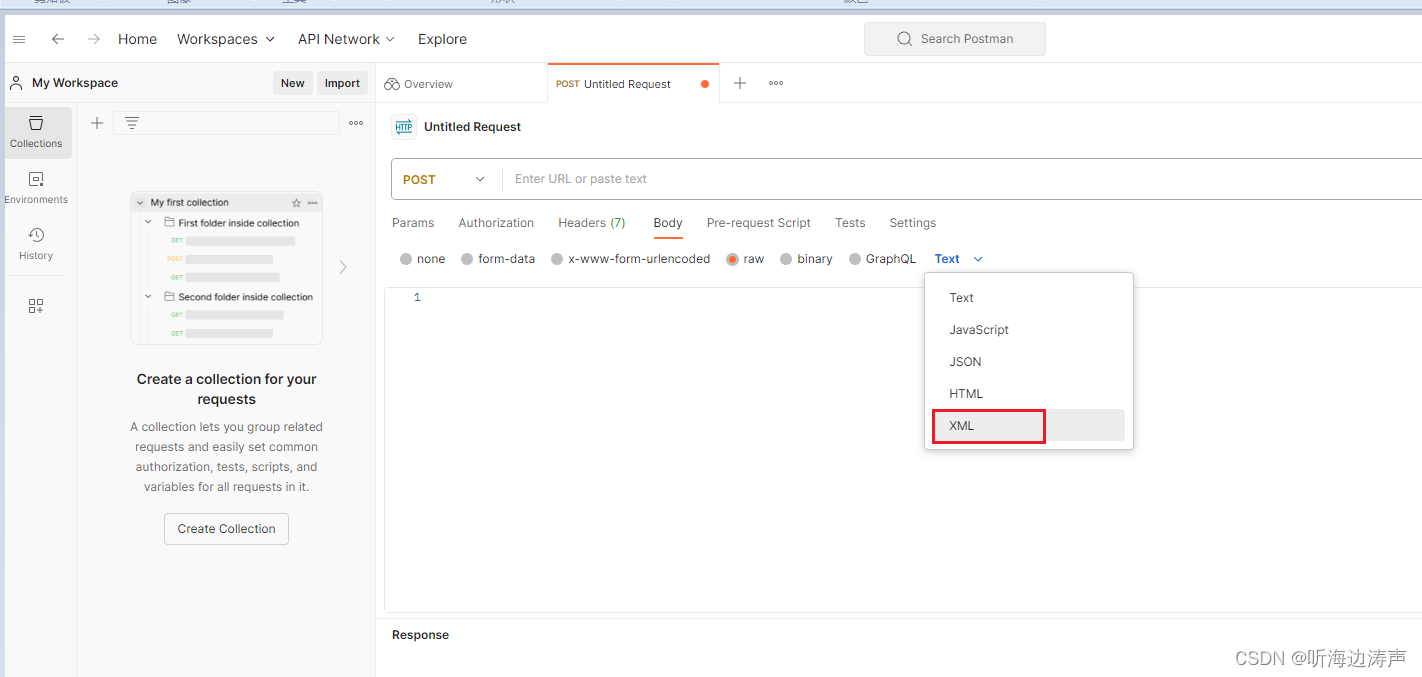
Task: Click the Create Collection button
Action: pos(226,528)
